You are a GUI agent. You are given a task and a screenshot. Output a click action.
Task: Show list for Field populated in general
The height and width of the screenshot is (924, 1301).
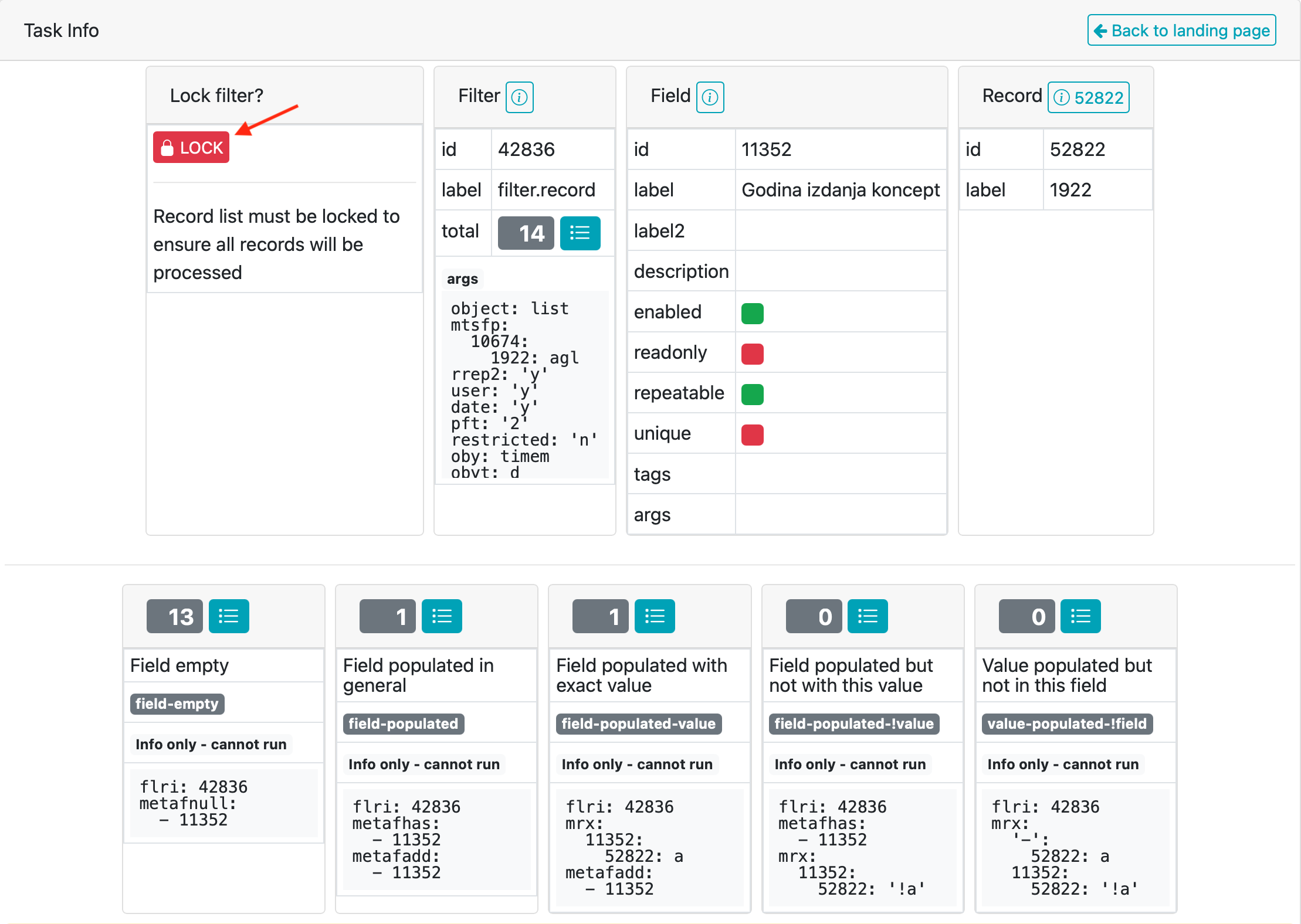[442, 616]
